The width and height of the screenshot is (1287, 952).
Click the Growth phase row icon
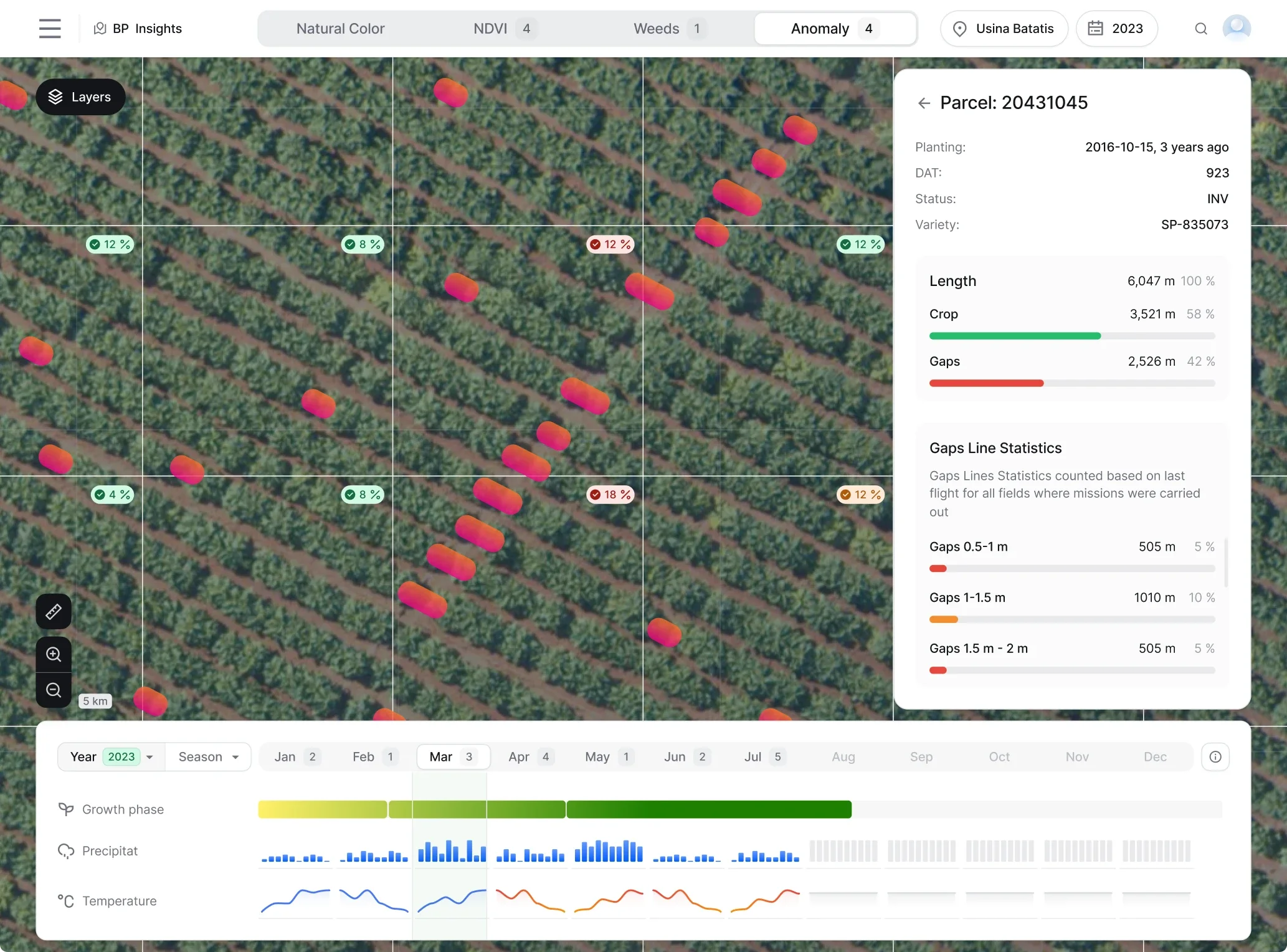(65, 809)
